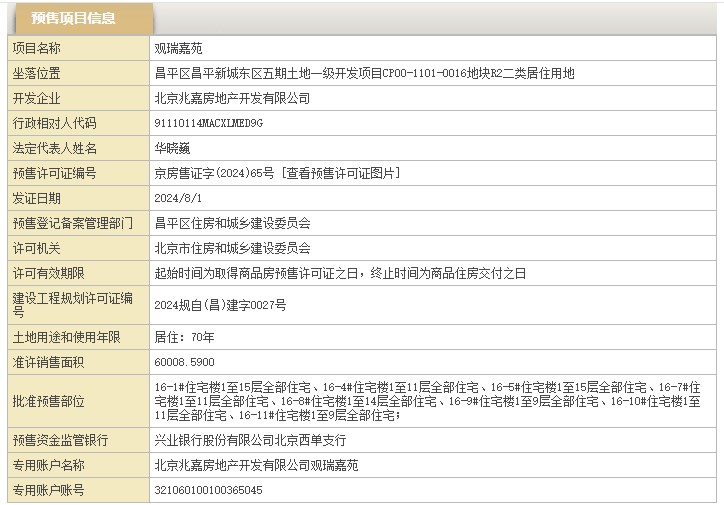Click the issue date 2024/8/1
This screenshot has width=724, height=505.
178,198
